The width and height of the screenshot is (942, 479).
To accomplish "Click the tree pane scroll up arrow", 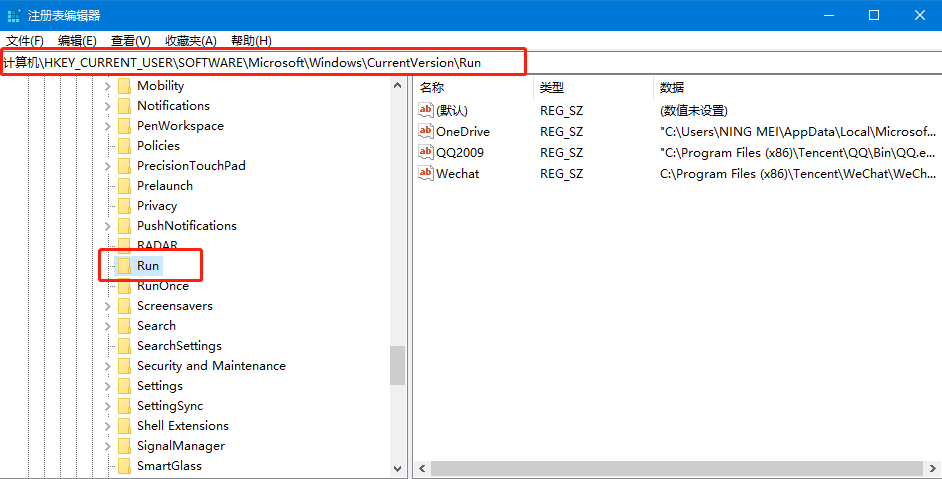I will coord(397,86).
